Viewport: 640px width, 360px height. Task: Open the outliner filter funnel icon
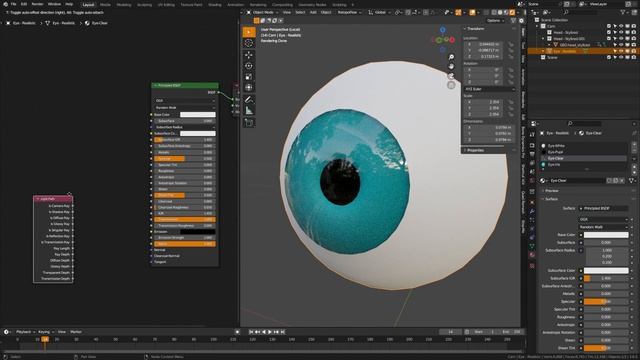(623, 12)
